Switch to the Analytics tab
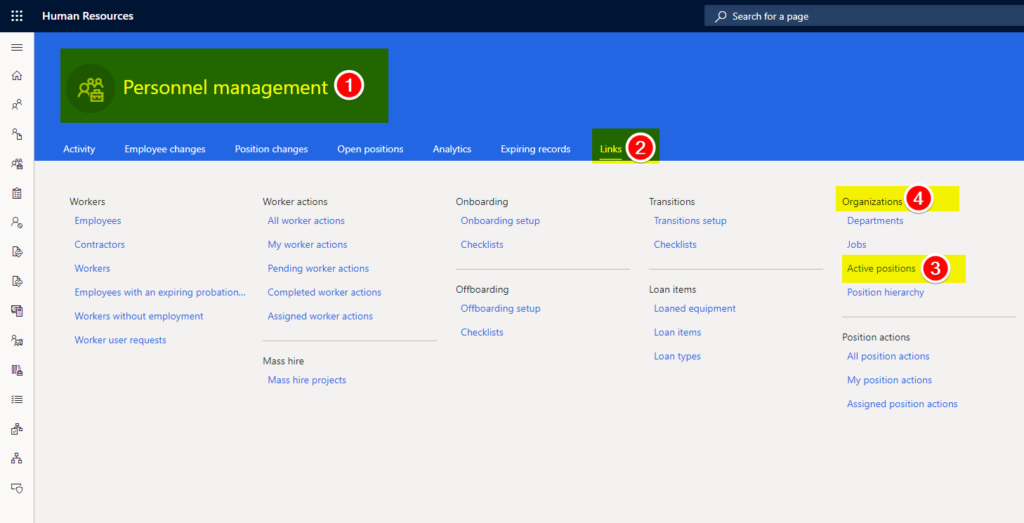The image size is (1024, 523). [x=452, y=149]
